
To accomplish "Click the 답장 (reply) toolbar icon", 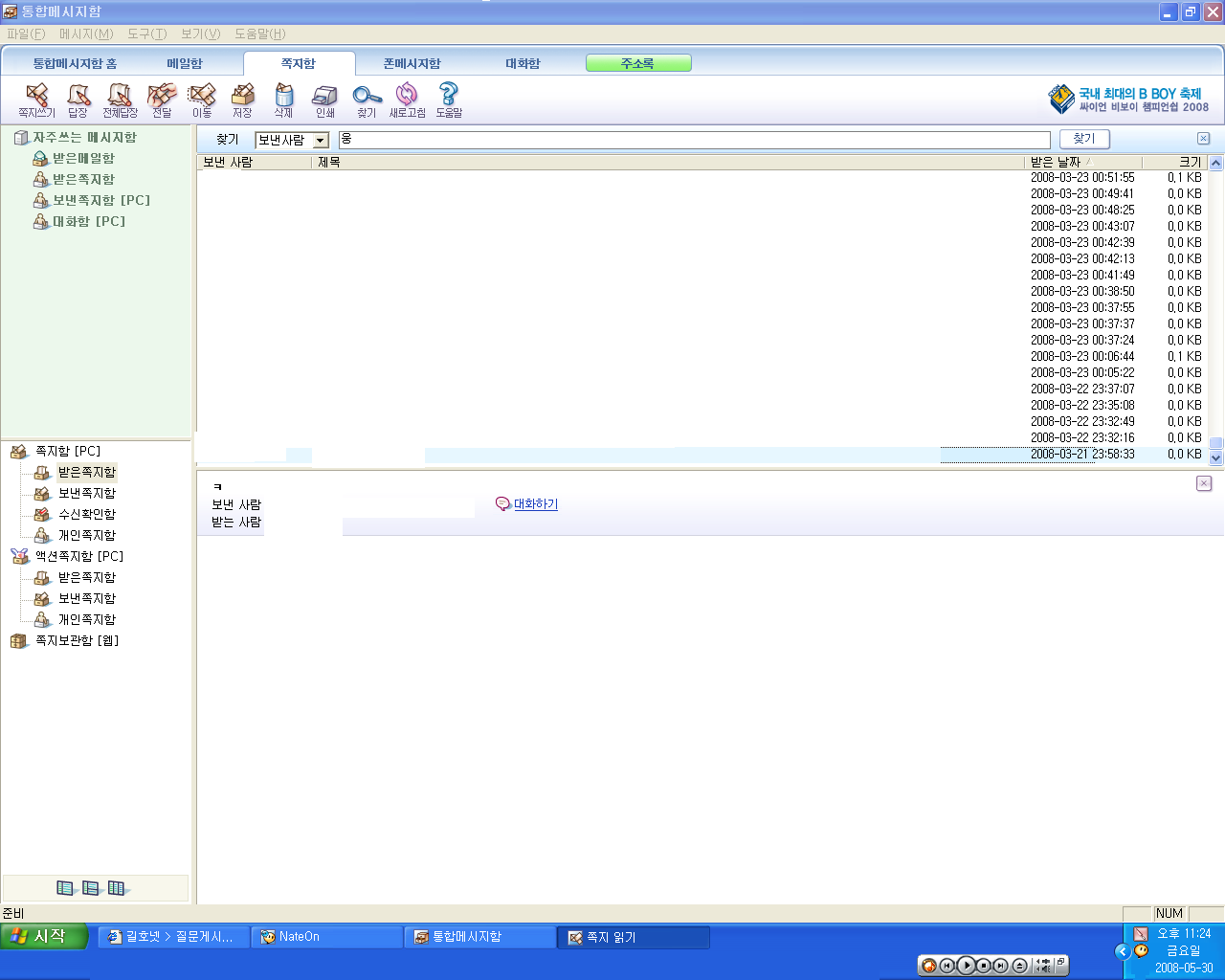I will pos(78,99).
